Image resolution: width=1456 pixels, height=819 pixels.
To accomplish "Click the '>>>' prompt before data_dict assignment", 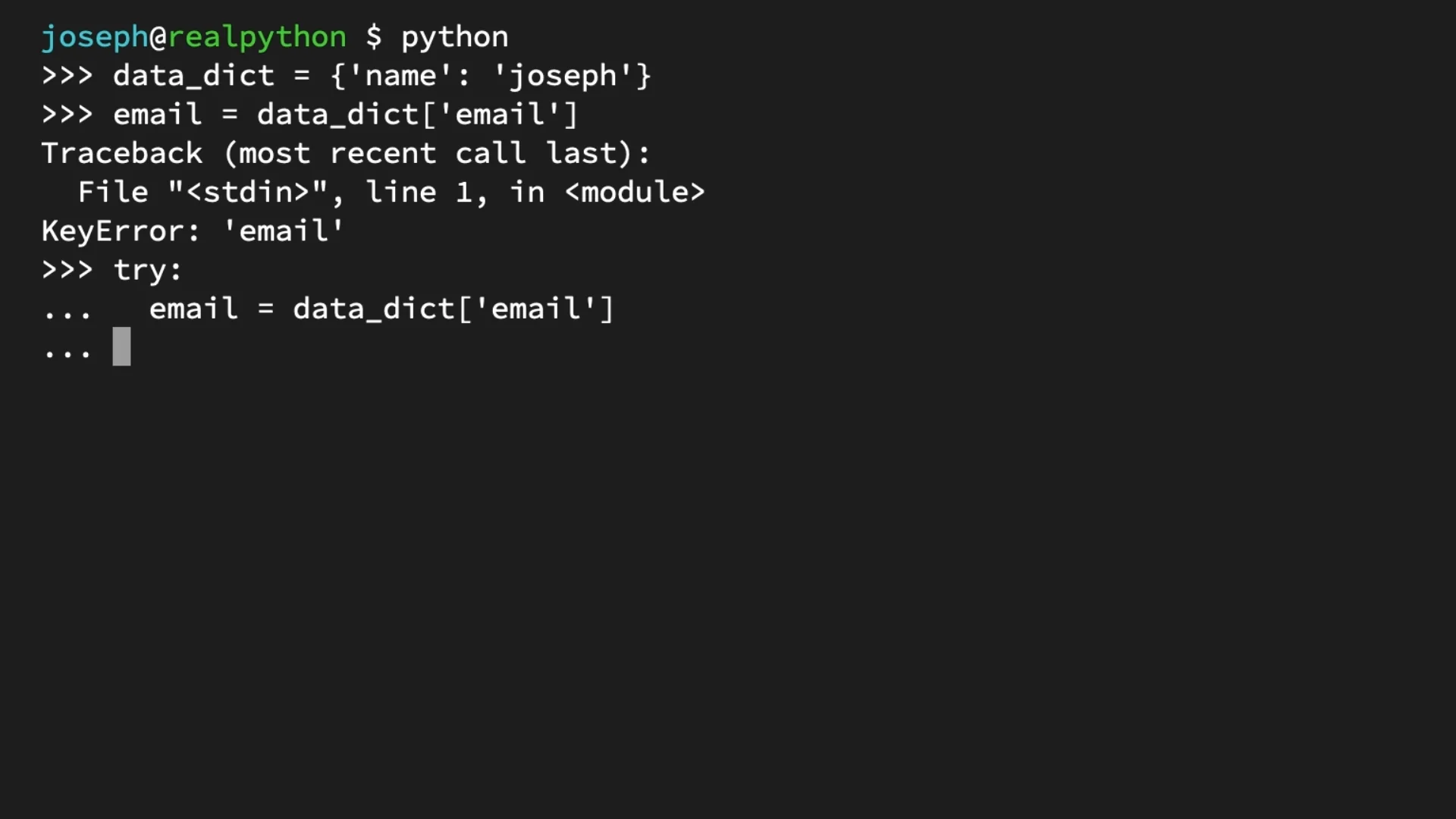I will click(x=67, y=76).
